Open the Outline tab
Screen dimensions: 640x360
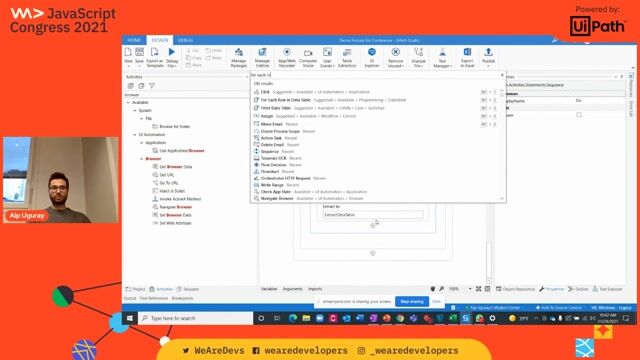[578, 289]
